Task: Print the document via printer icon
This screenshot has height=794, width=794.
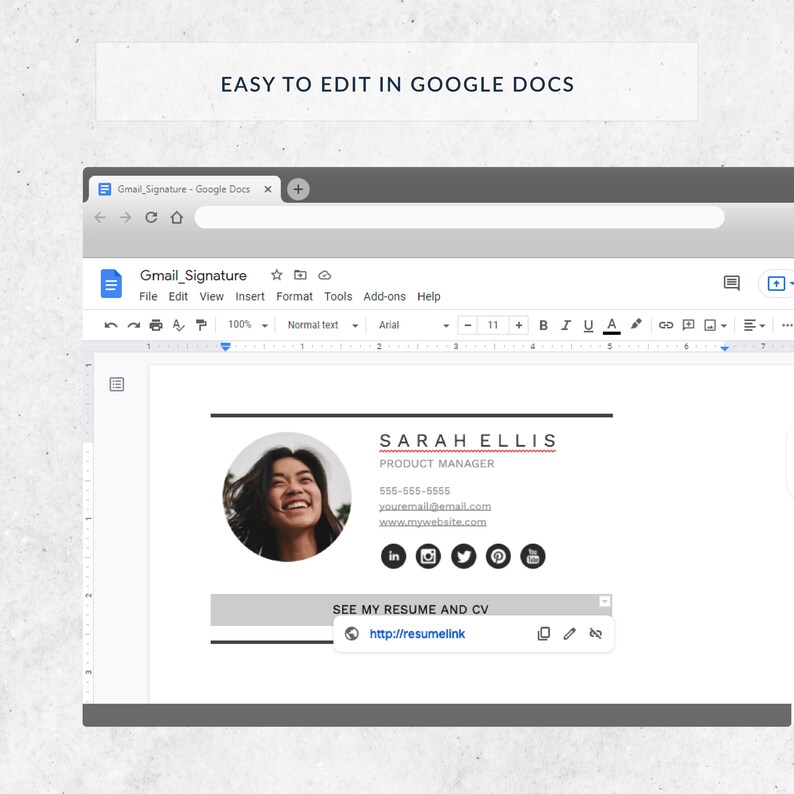Action: [156, 325]
